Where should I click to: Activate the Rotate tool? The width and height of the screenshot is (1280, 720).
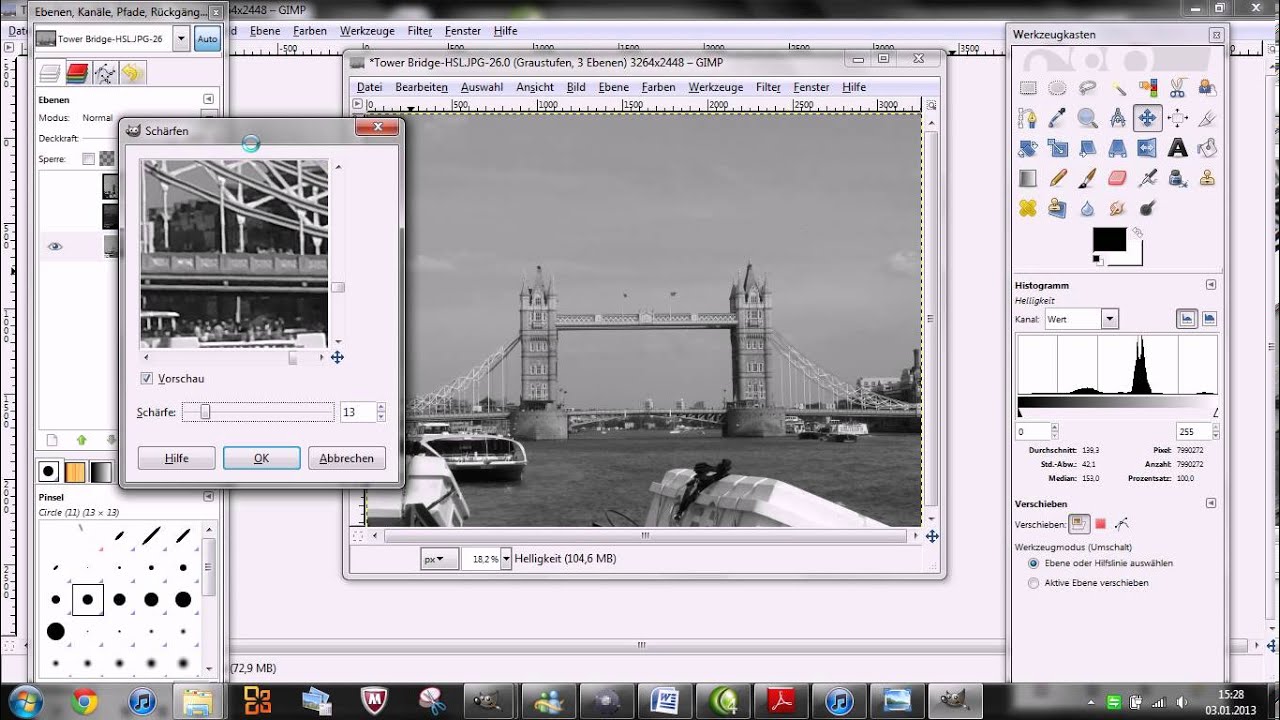tap(1027, 148)
